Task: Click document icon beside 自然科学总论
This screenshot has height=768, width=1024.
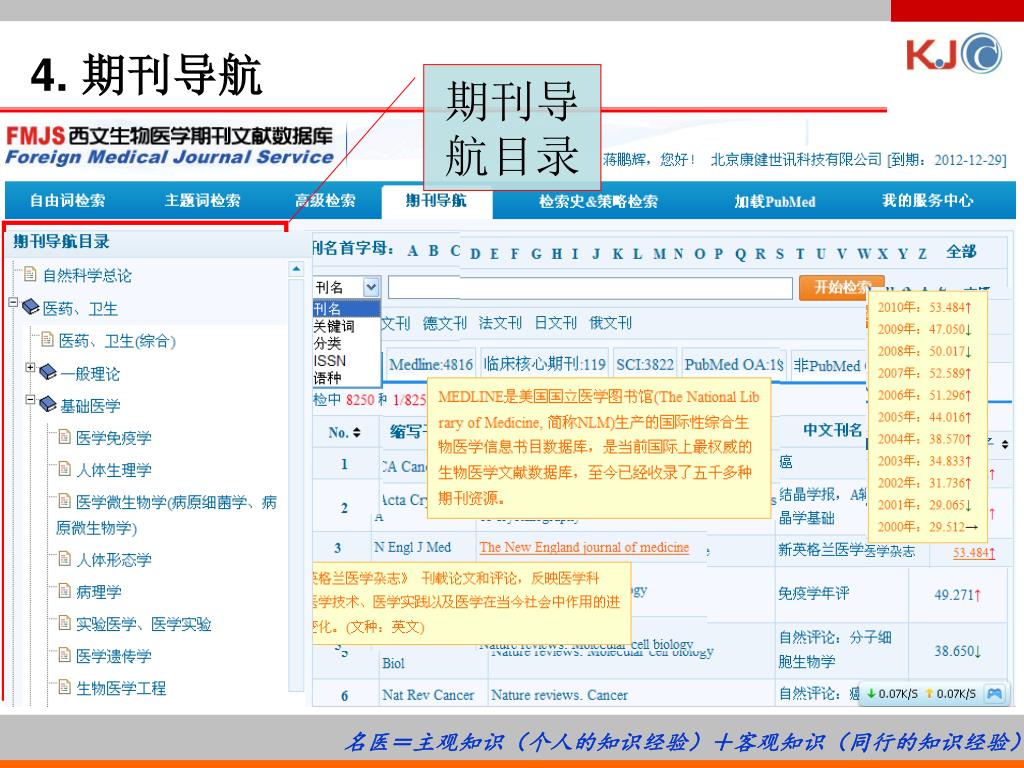Action: [30, 274]
